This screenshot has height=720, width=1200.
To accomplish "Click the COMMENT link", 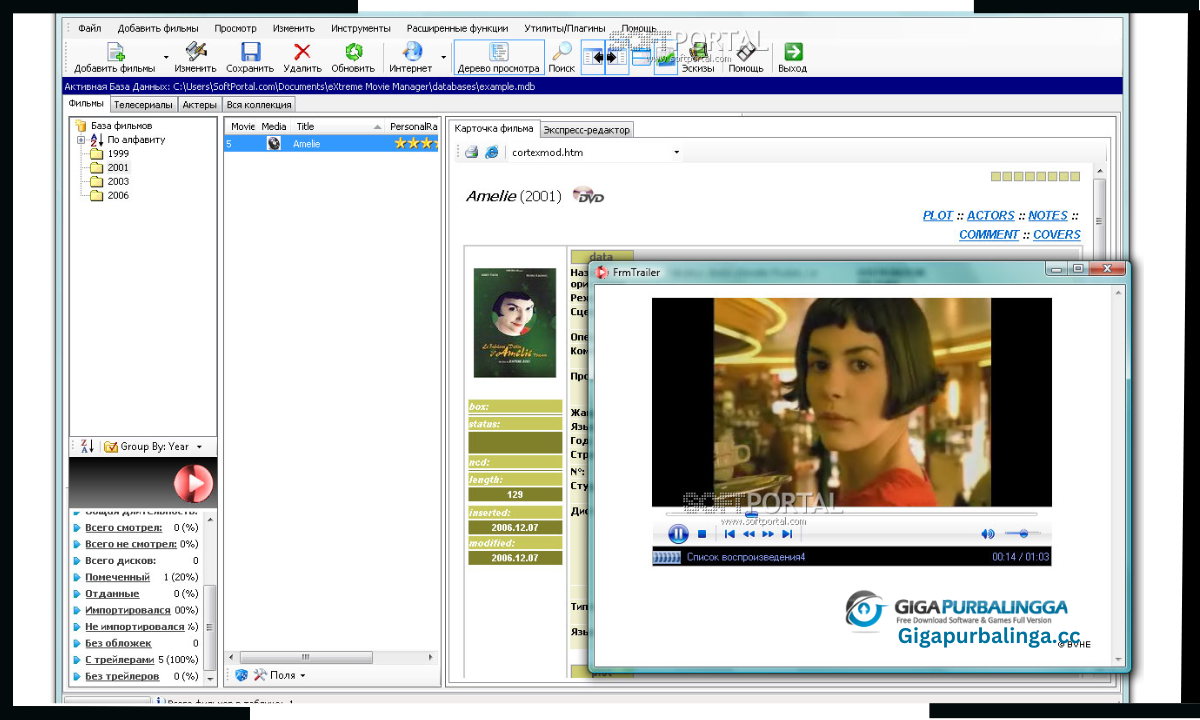I will click(989, 234).
